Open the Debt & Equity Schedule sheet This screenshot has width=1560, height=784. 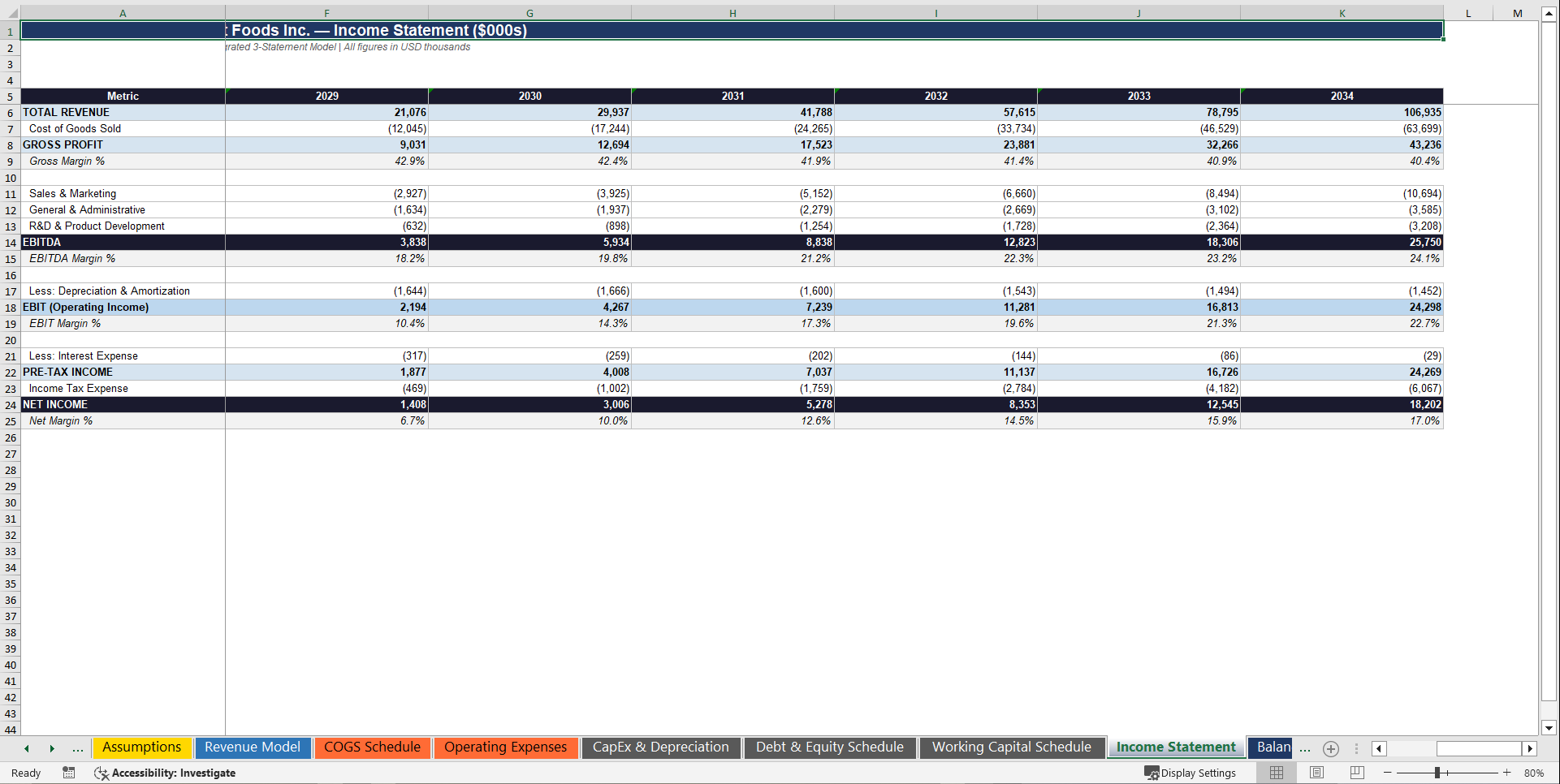(830, 747)
